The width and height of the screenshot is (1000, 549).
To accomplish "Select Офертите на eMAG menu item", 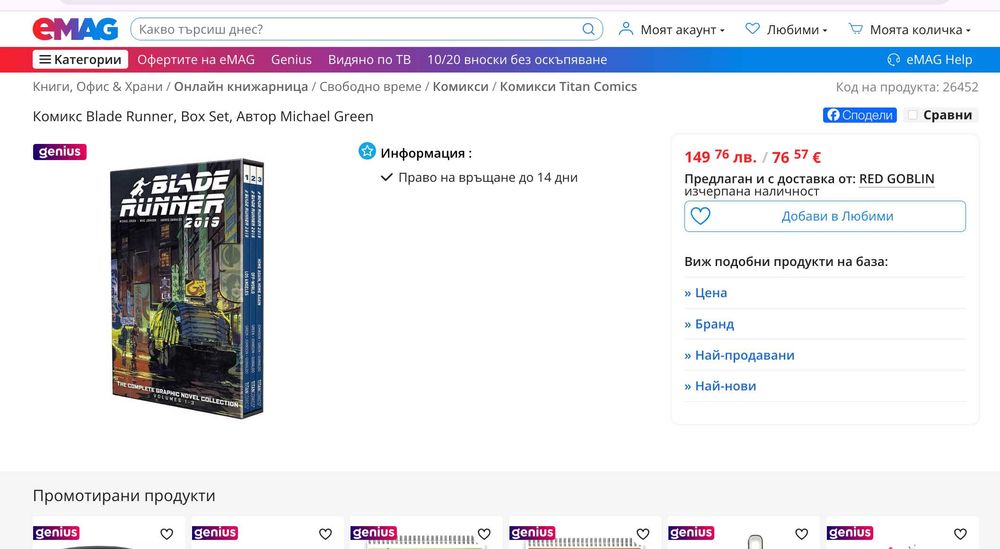I will click(x=196, y=59).
